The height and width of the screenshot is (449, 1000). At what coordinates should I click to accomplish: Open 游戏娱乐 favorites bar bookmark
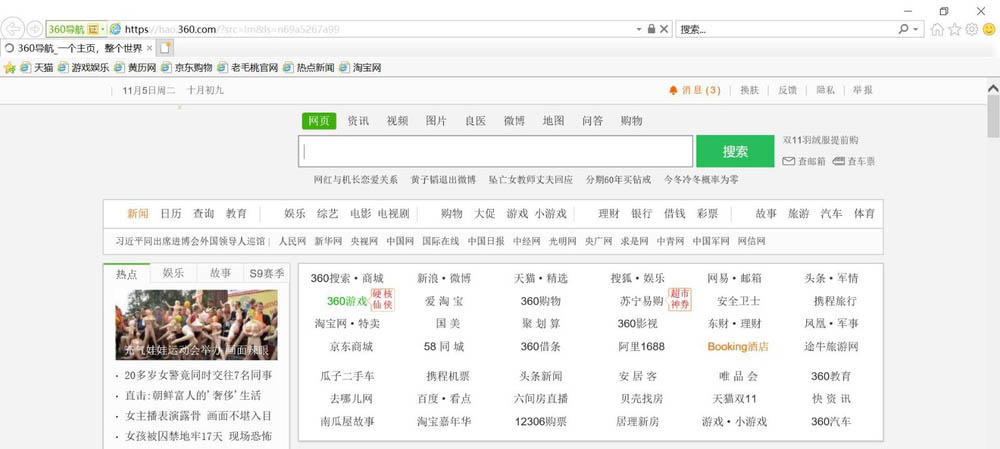pos(84,68)
